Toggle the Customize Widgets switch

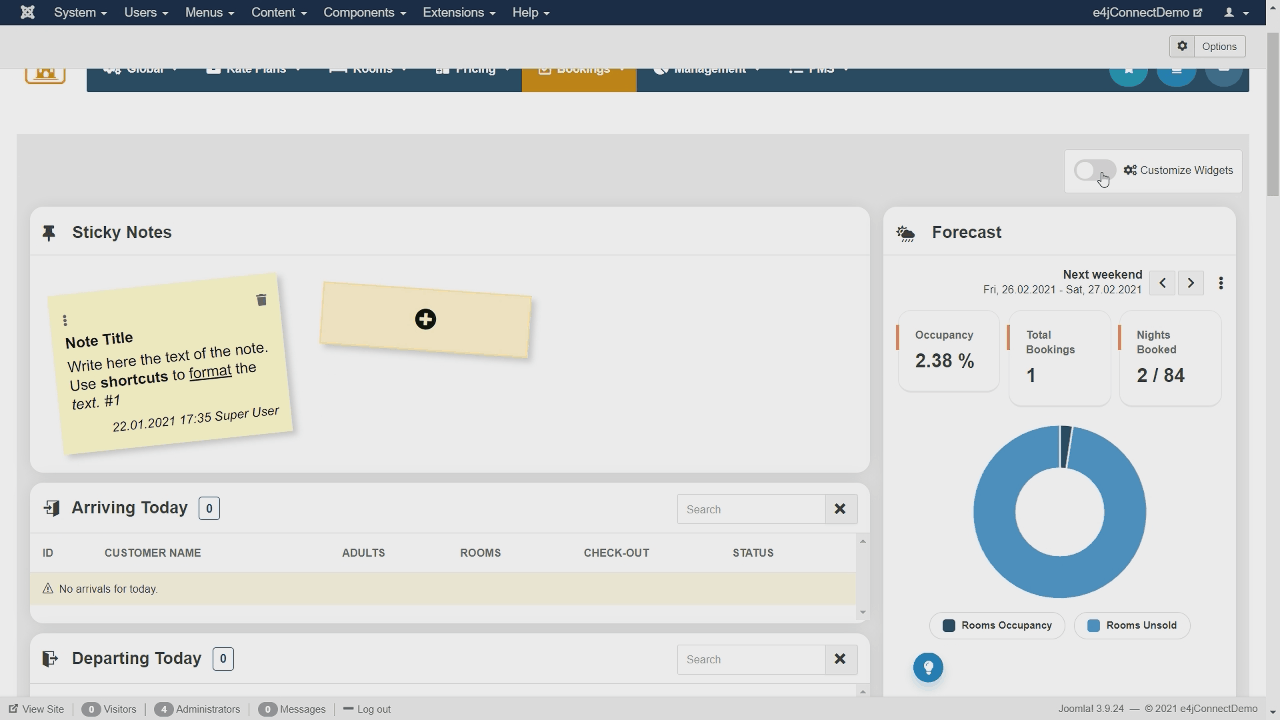point(1094,171)
